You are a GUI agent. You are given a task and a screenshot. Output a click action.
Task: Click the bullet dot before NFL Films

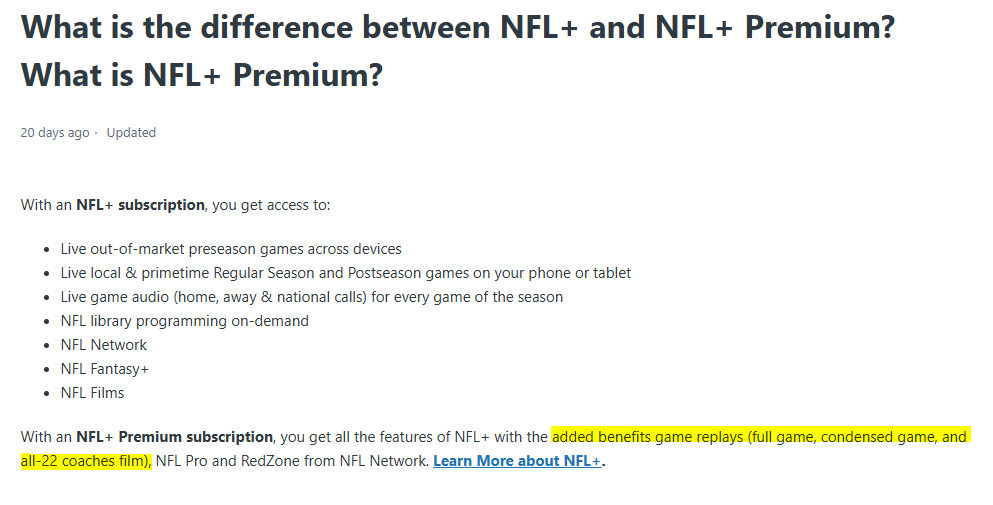pos(47,394)
